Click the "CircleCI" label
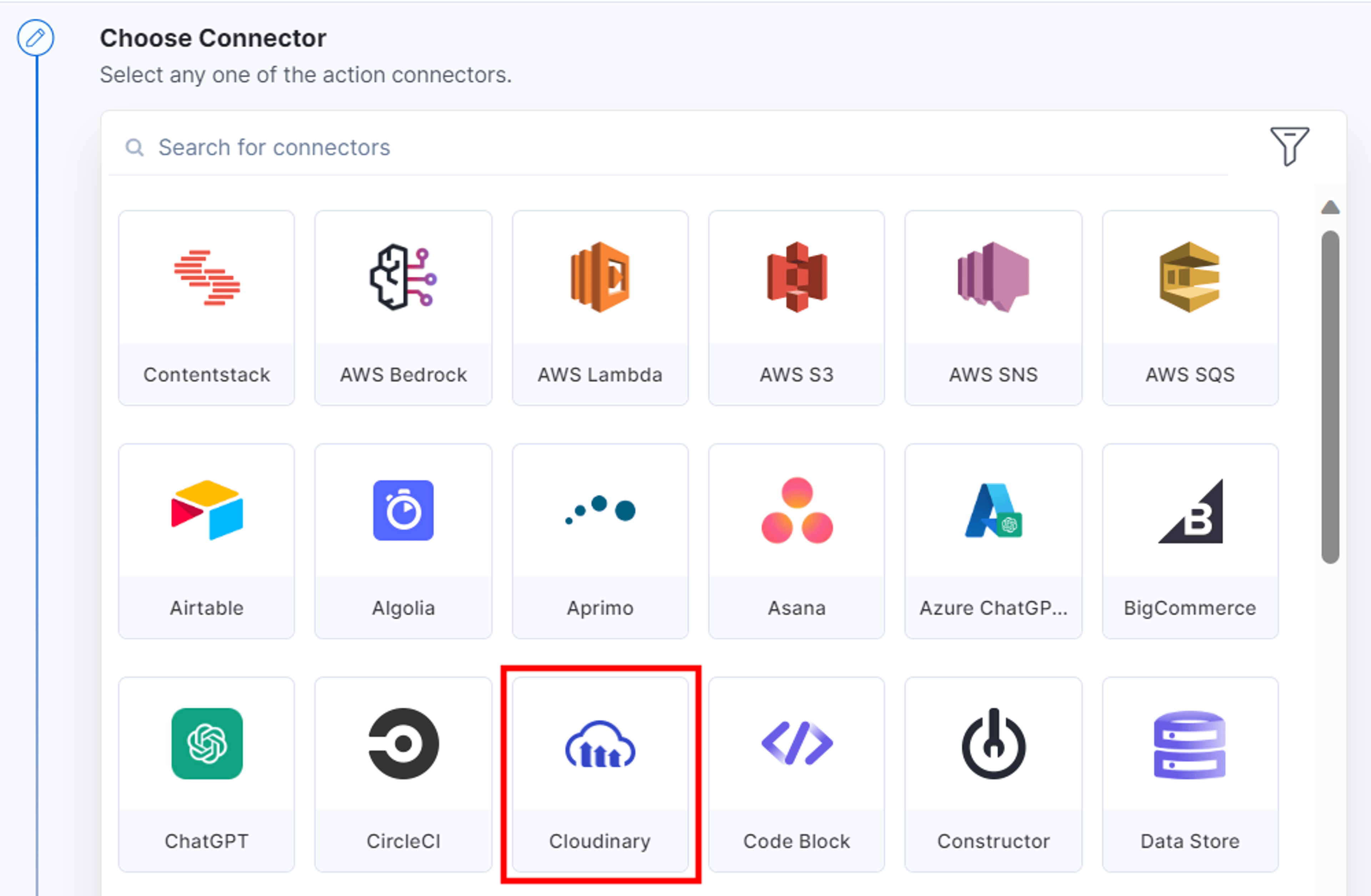The height and width of the screenshot is (896, 1371). click(403, 841)
